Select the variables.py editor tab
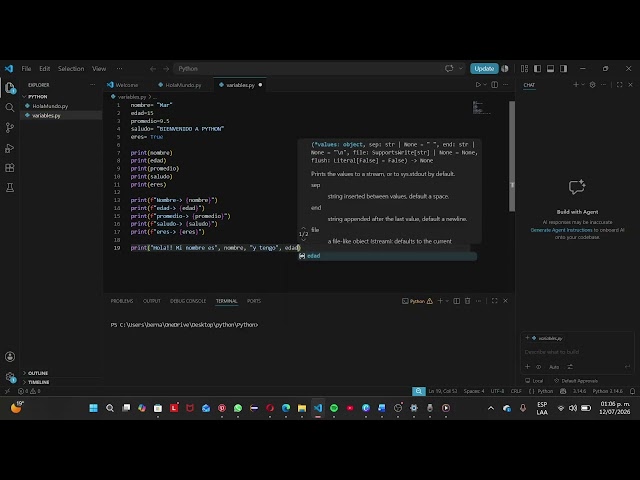 [240, 85]
